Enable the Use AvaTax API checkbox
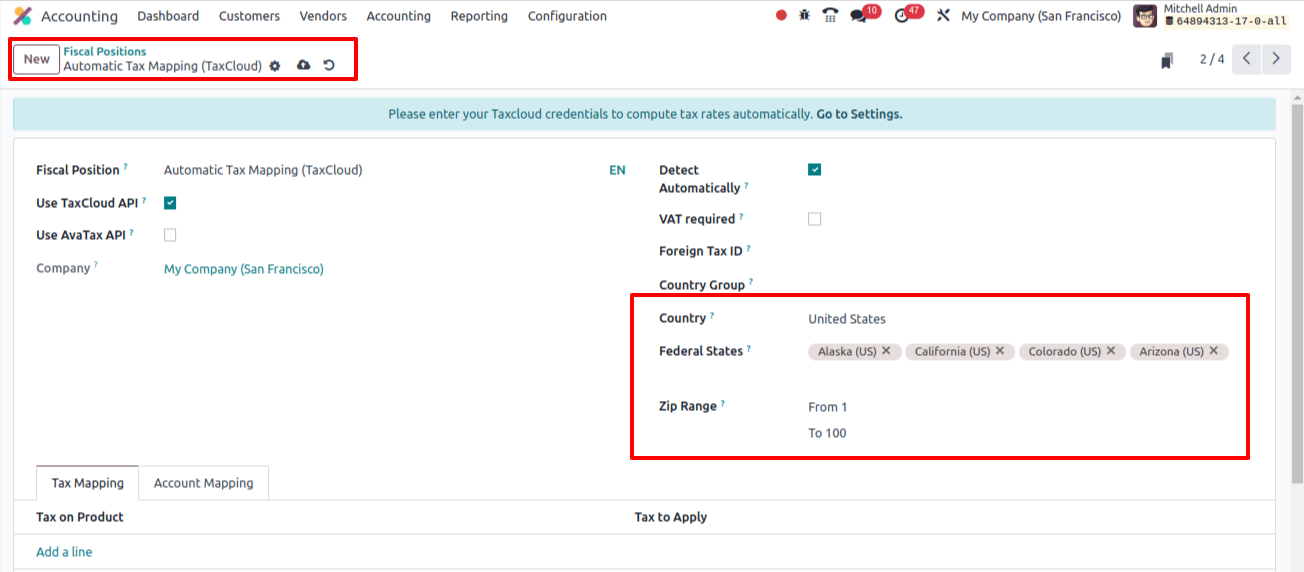The width and height of the screenshot is (1304, 572). 170,235
